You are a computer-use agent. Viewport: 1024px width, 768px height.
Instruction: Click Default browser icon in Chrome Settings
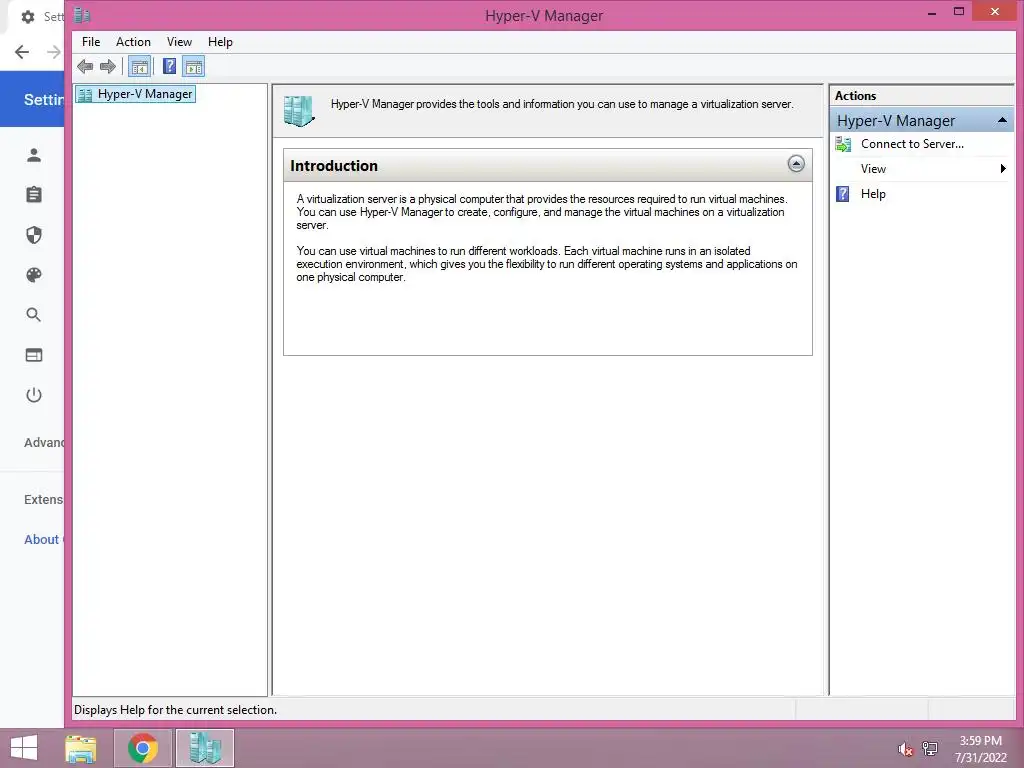(x=34, y=355)
